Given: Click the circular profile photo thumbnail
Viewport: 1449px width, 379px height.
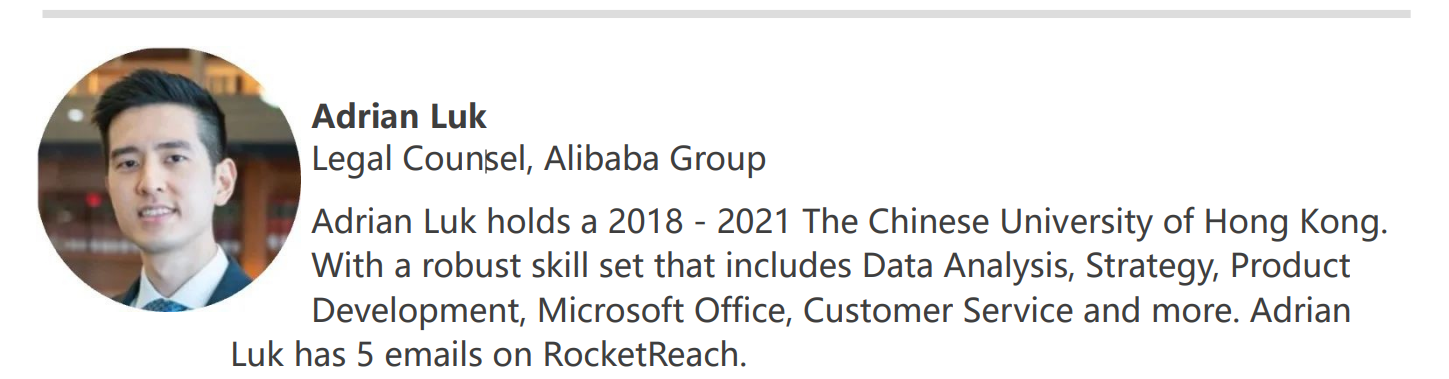Looking at the screenshot, I should click(169, 180).
